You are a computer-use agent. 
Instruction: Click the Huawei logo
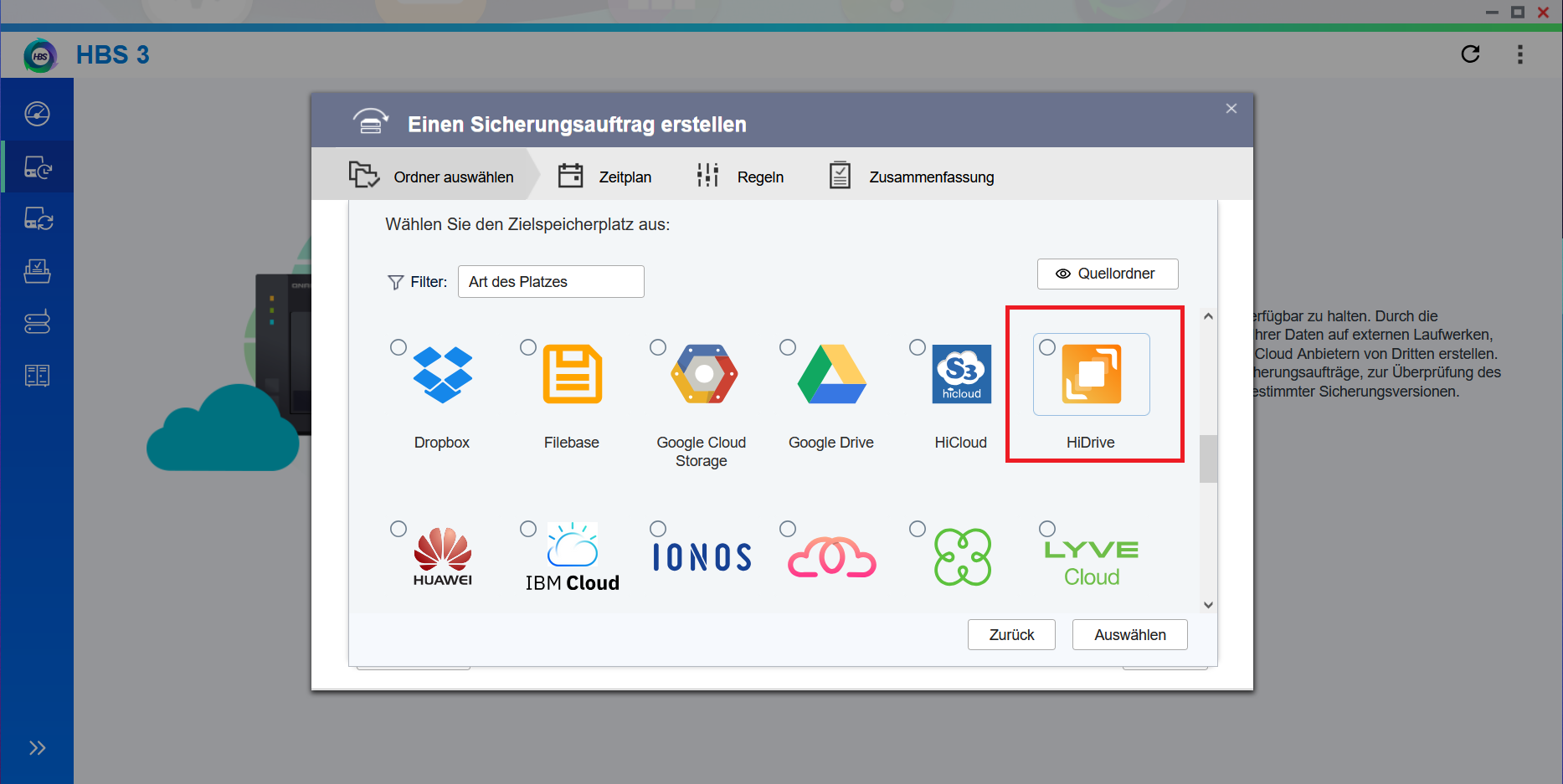pyautogui.click(x=443, y=557)
